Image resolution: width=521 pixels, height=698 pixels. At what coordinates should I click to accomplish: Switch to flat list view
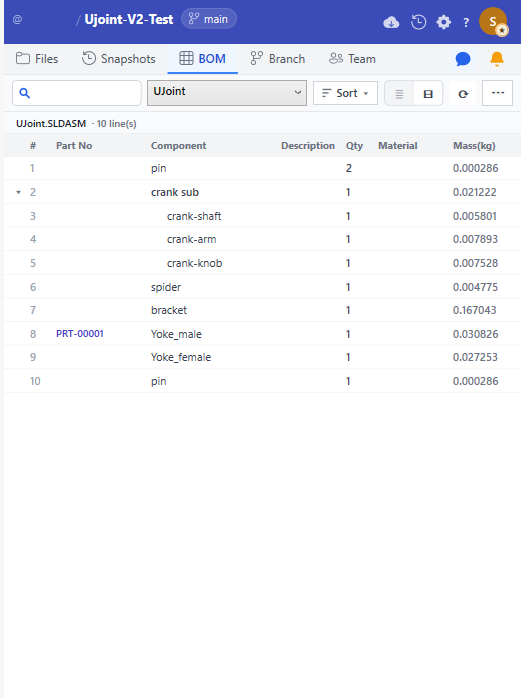pos(399,93)
